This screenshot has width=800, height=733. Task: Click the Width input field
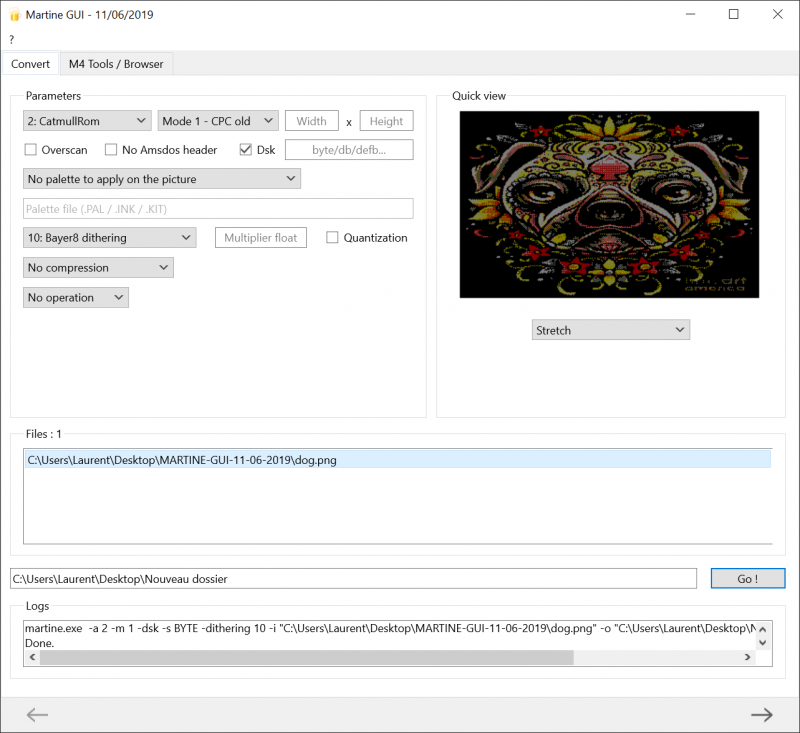[312, 121]
